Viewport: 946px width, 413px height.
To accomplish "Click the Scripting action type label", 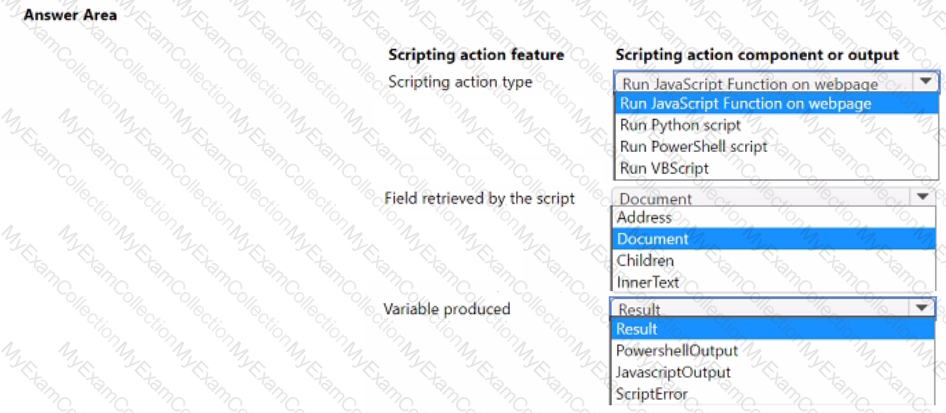I will tap(460, 81).
